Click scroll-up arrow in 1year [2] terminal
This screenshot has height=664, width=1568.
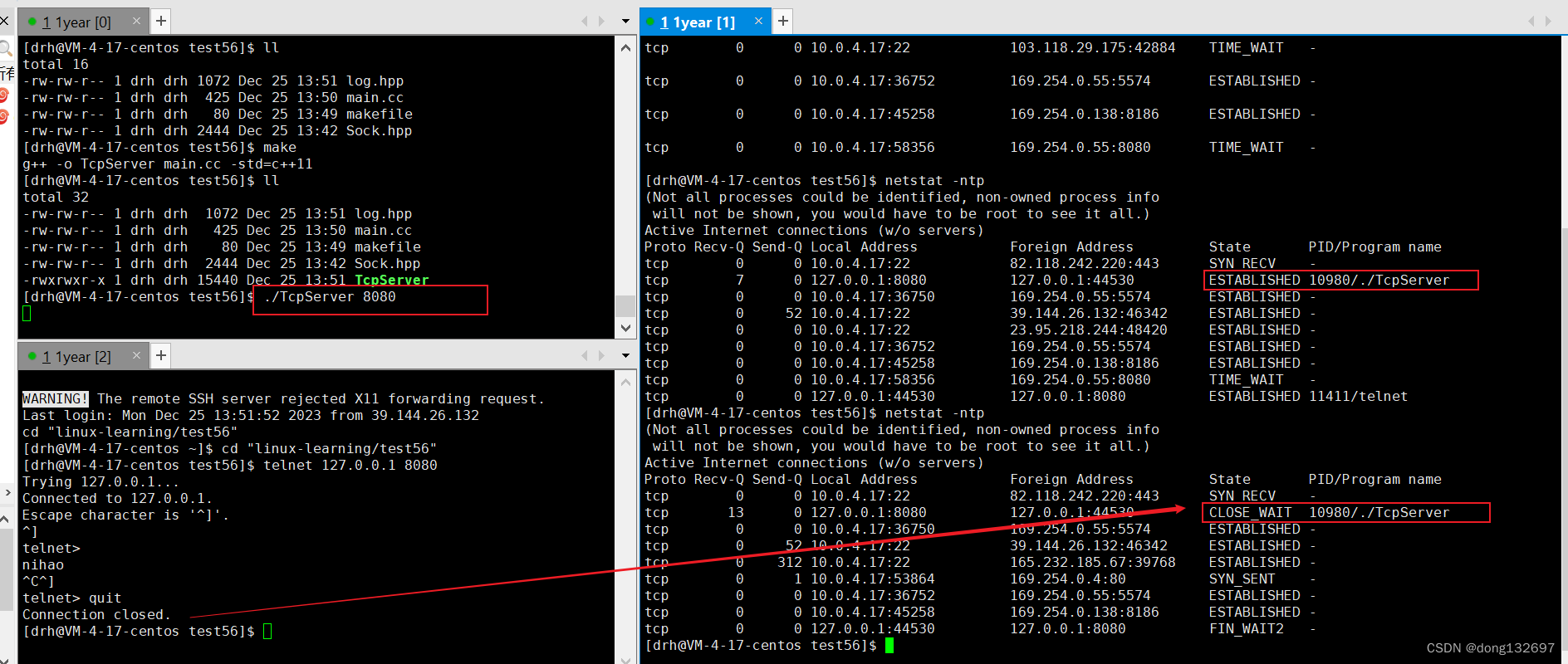[625, 382]
